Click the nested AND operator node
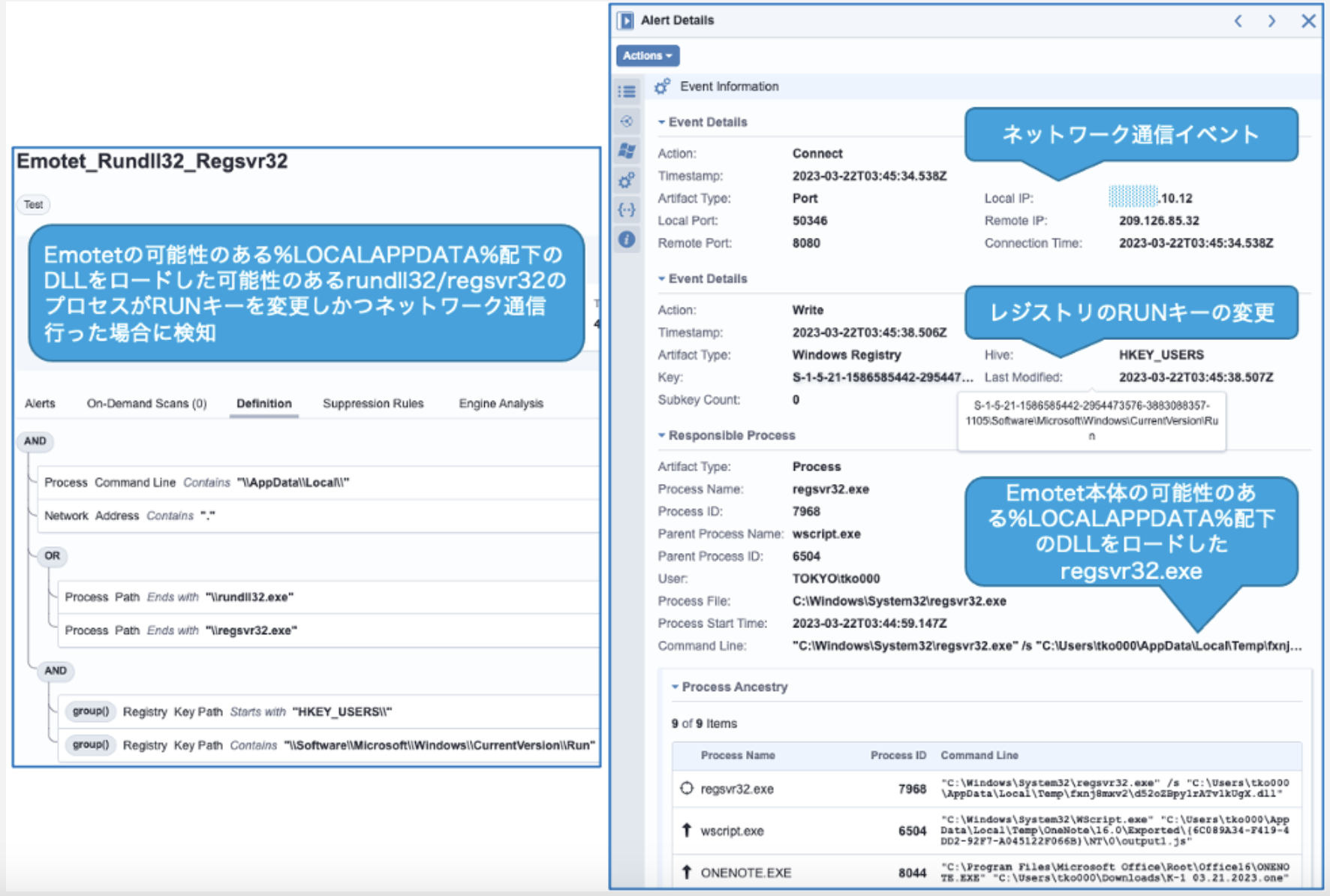Image resolution: width=1330 pixels, height=896 pixels. (56, 671)
